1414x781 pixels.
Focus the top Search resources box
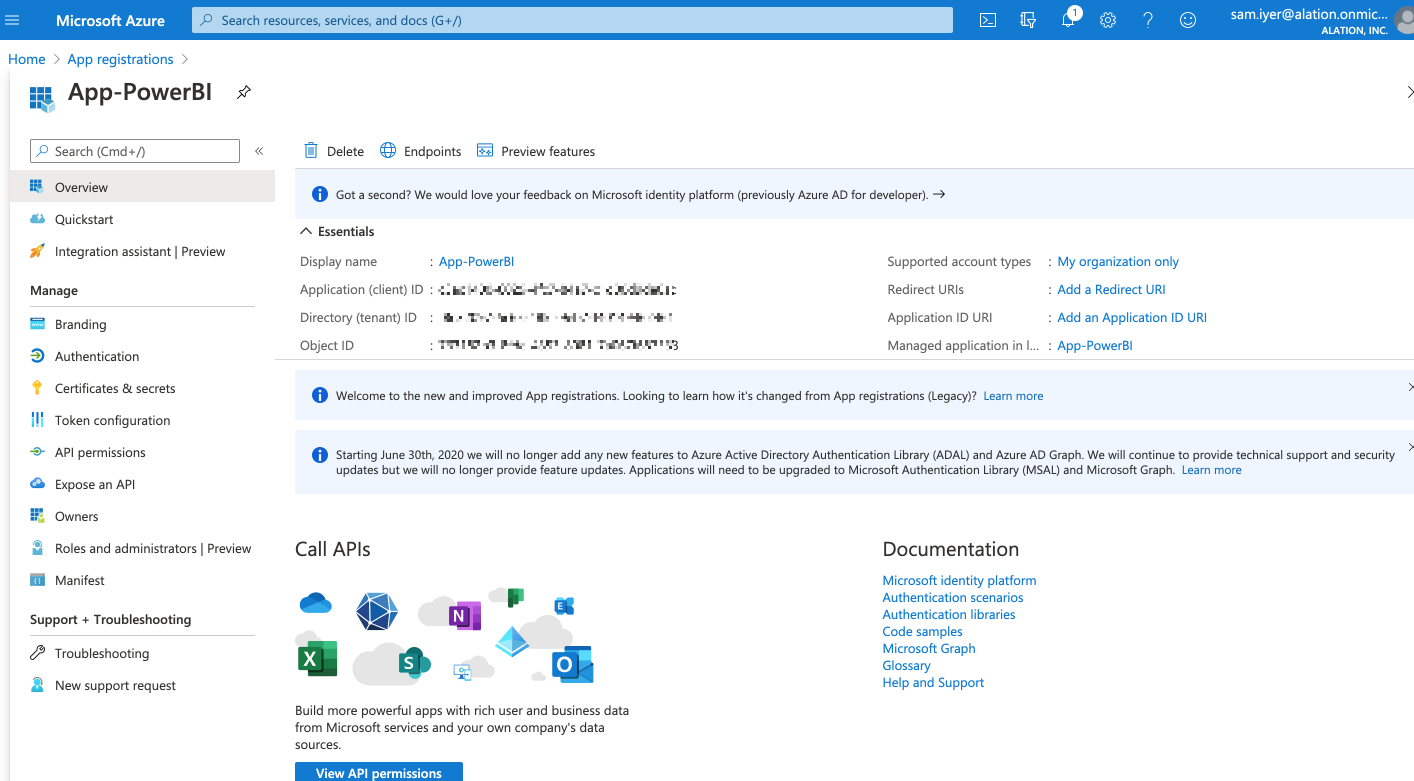[x=572, y=20]
